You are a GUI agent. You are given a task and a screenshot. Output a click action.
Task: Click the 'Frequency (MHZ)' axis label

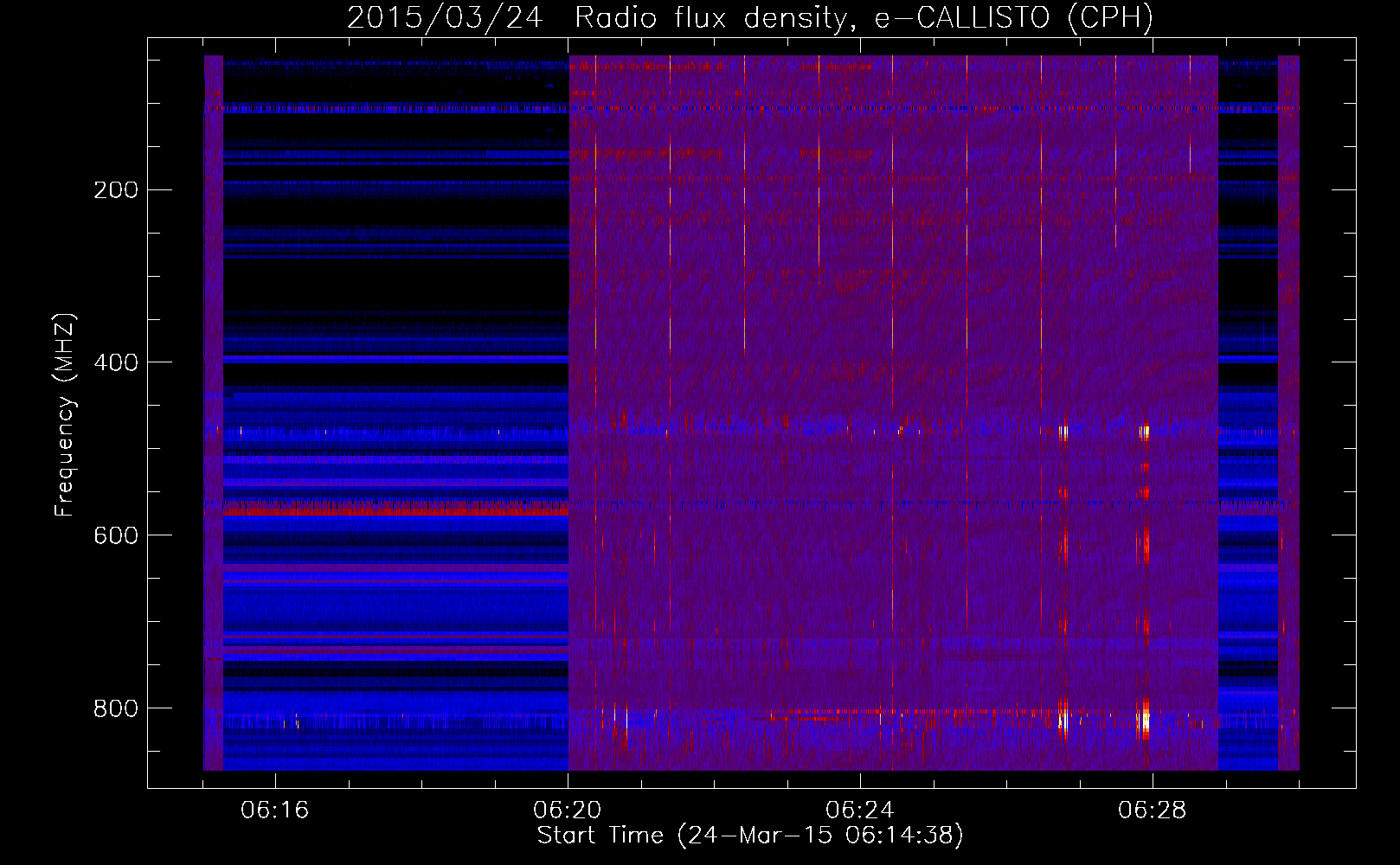click(x=65, y=415)
